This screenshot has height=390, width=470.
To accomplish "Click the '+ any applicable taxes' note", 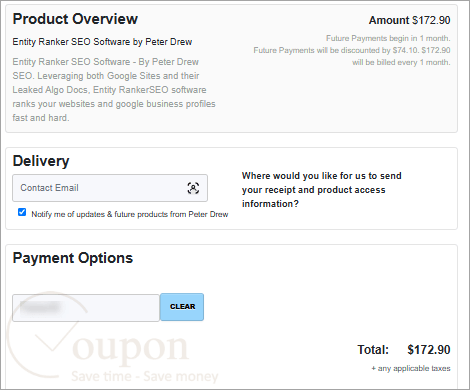I will coord(411,368).
